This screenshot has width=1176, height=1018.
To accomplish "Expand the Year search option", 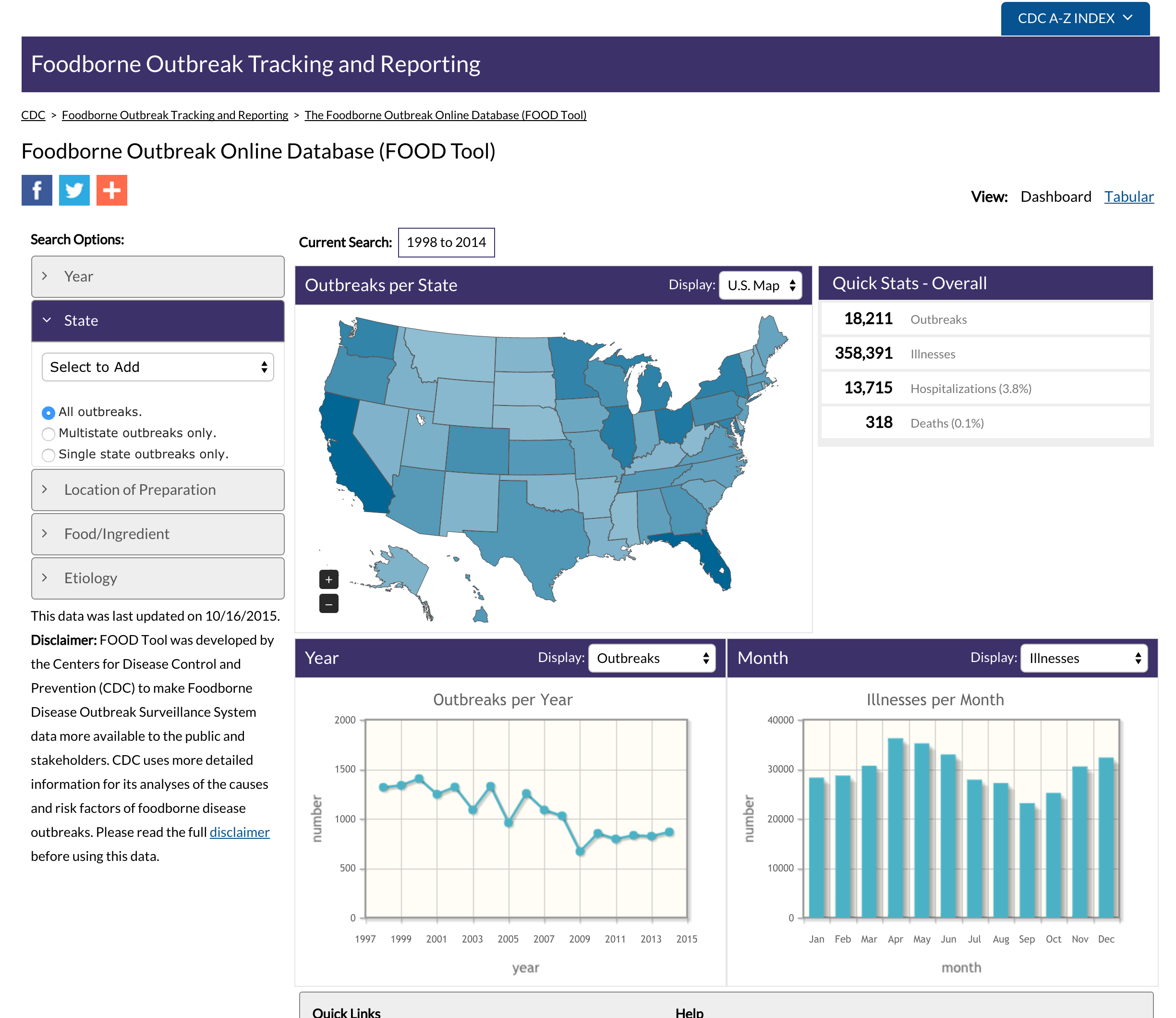I will (x=158, y=277).
